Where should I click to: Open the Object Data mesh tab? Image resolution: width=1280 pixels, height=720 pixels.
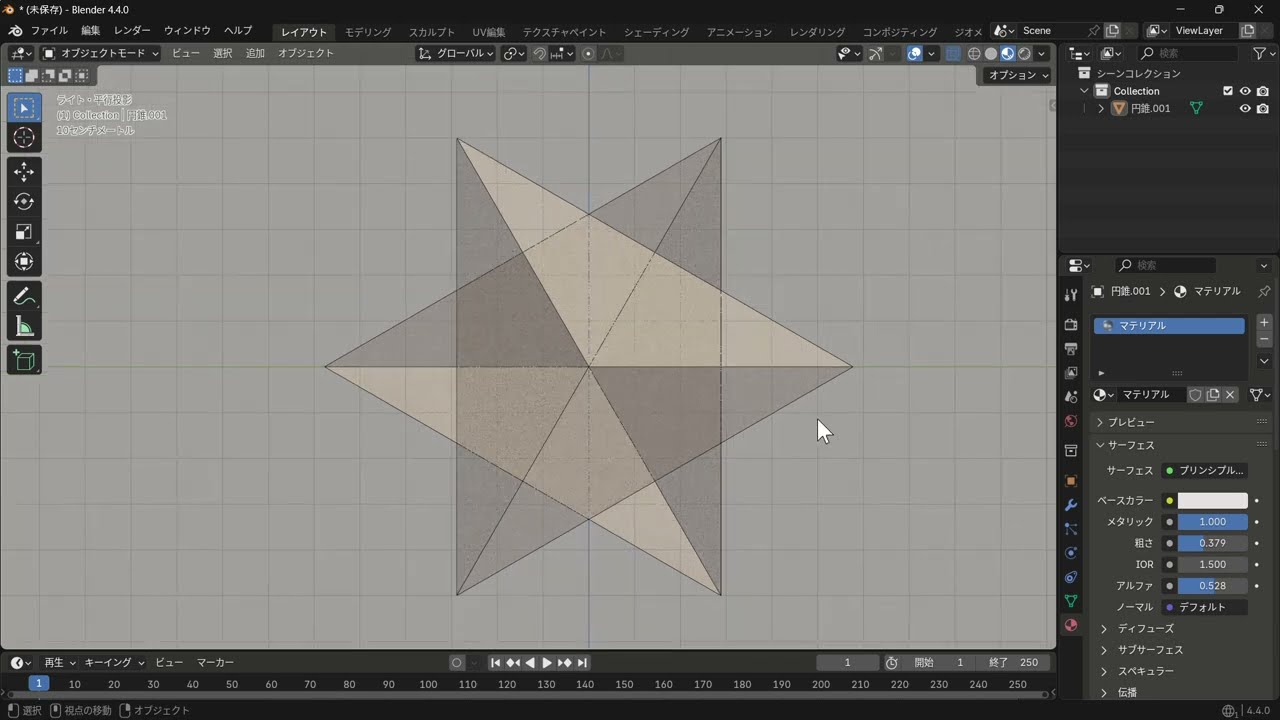coord(1071,601)
